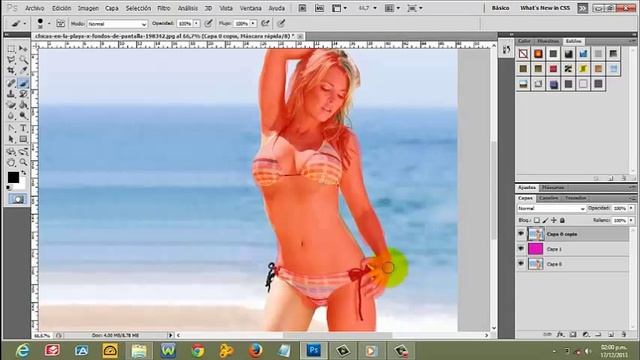This screenshot has width=640, height=360.
Task: Click the What's New in CS5 workspace
Action: click(x=545, y=8)
